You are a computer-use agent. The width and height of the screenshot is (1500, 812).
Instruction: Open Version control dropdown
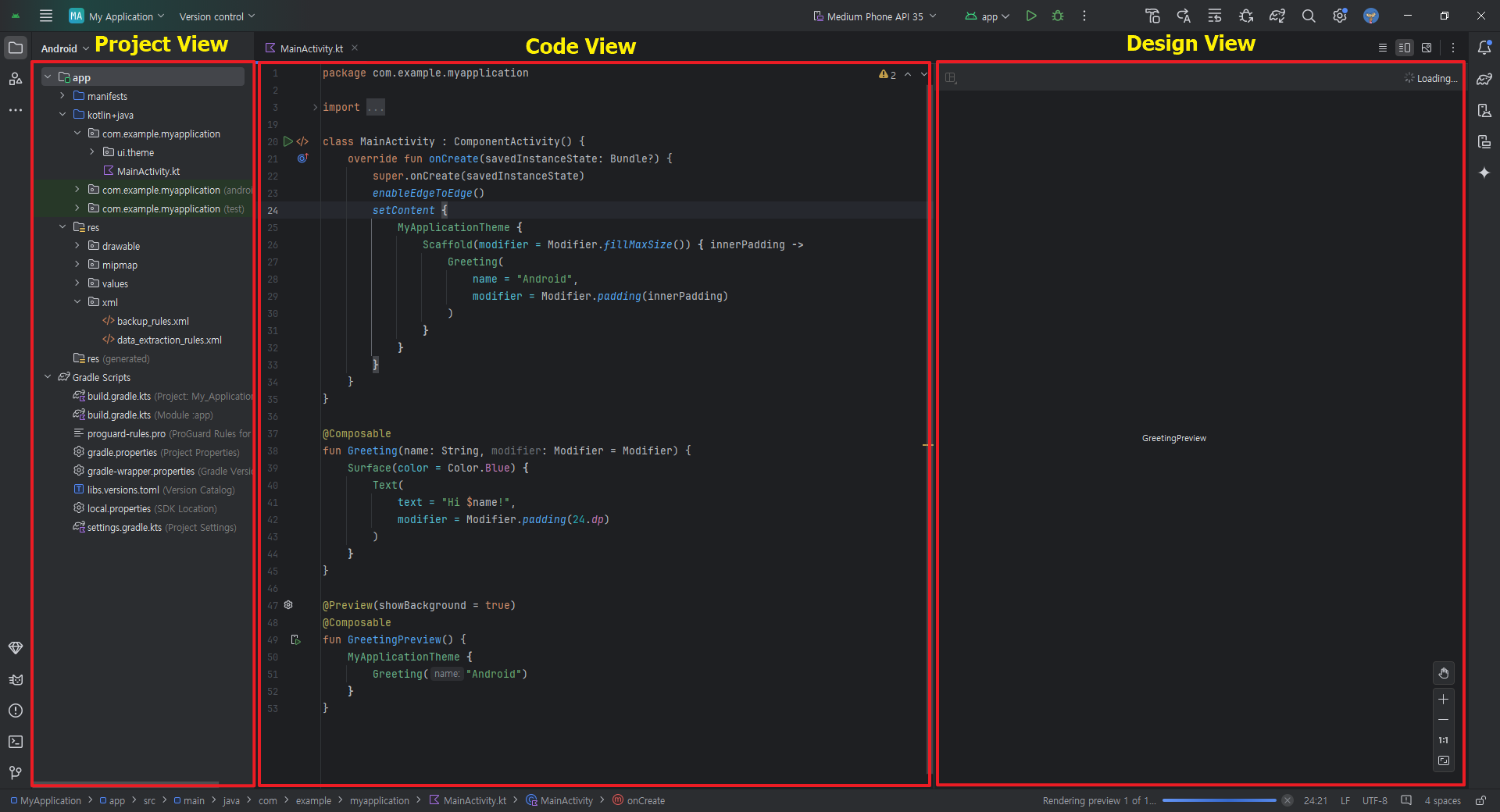tap(216, 16)
